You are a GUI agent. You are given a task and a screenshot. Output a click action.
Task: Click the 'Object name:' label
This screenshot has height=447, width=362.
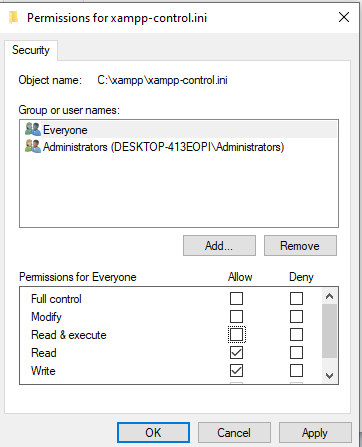50,80
